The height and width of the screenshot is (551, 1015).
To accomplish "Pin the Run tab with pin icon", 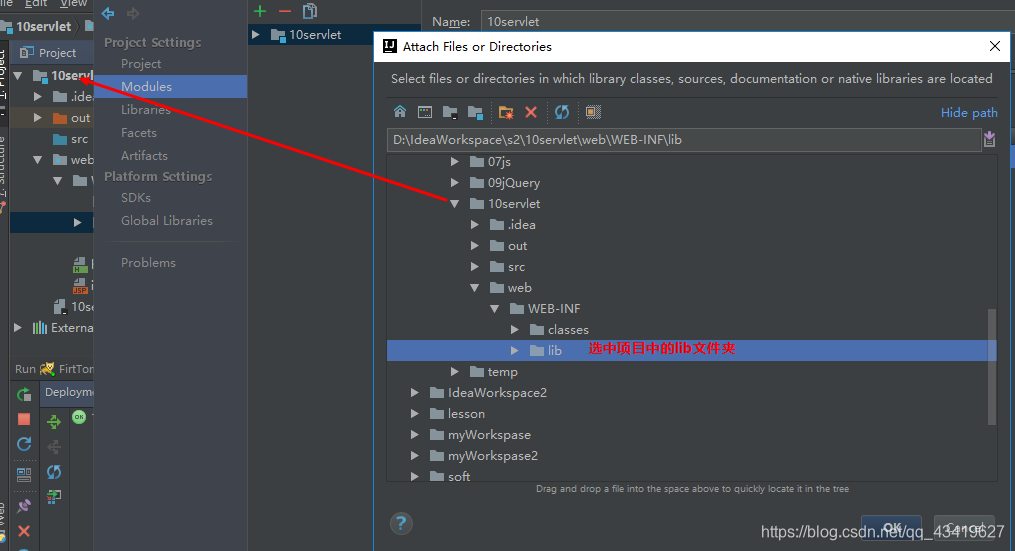I will point(24,506).
